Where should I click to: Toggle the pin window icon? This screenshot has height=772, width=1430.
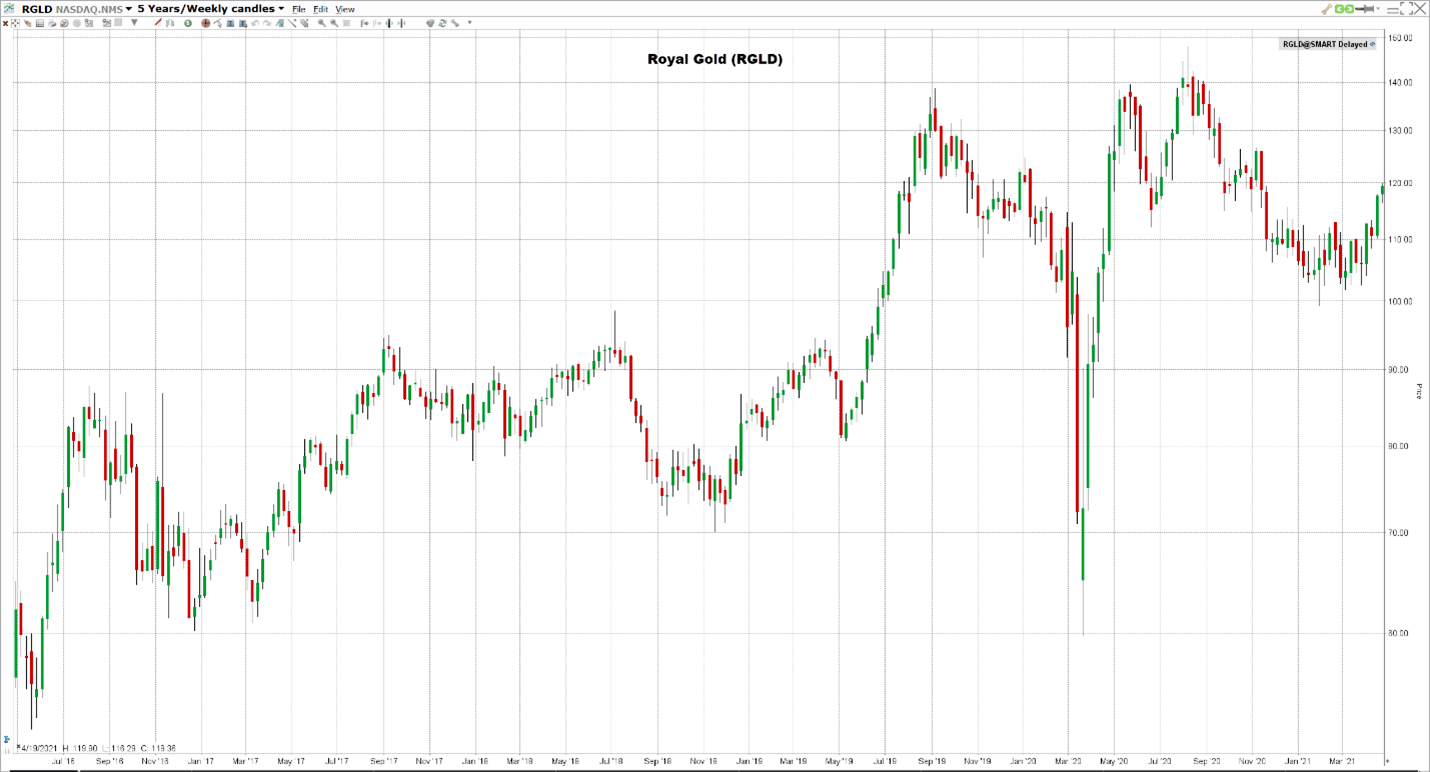(x=1364, y=9)
